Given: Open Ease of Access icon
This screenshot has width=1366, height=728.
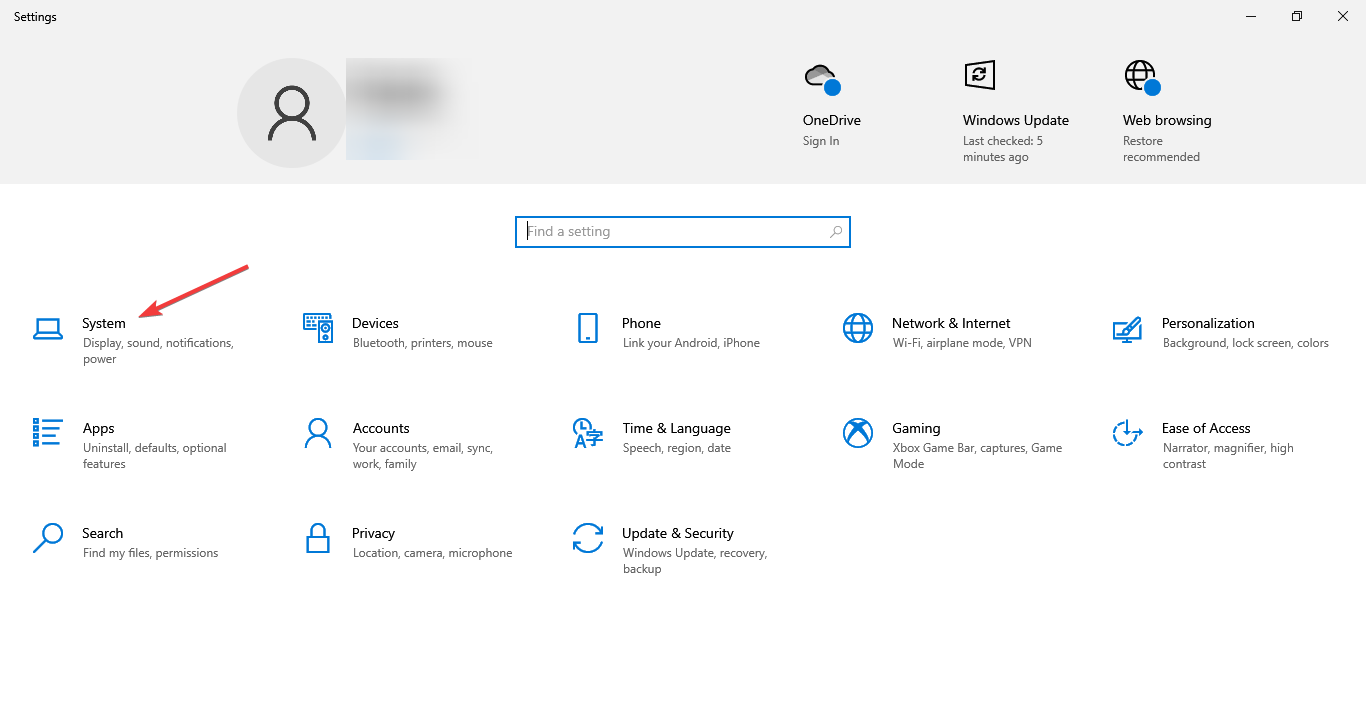Looking at the screenshot, I should (1127, 433).
